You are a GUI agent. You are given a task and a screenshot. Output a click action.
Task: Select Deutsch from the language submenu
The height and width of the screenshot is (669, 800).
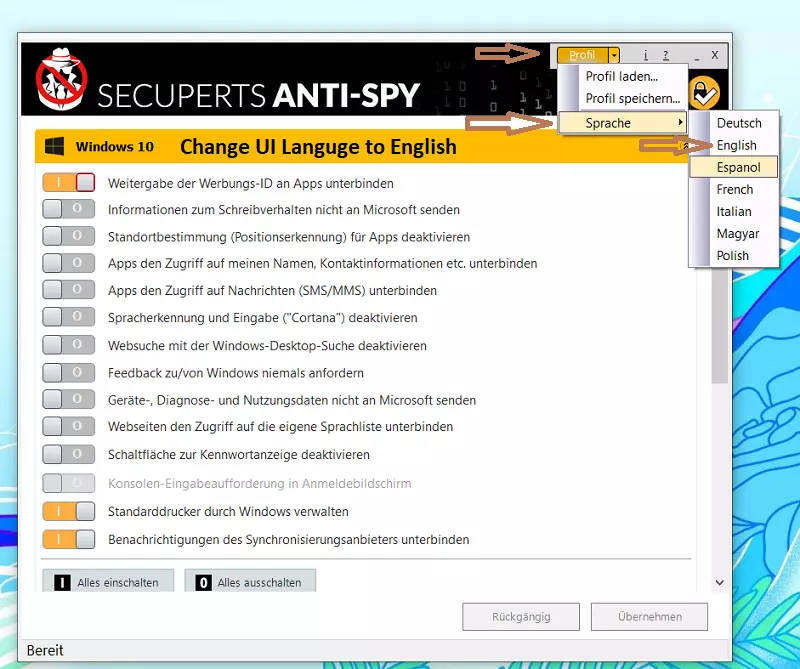739,123
